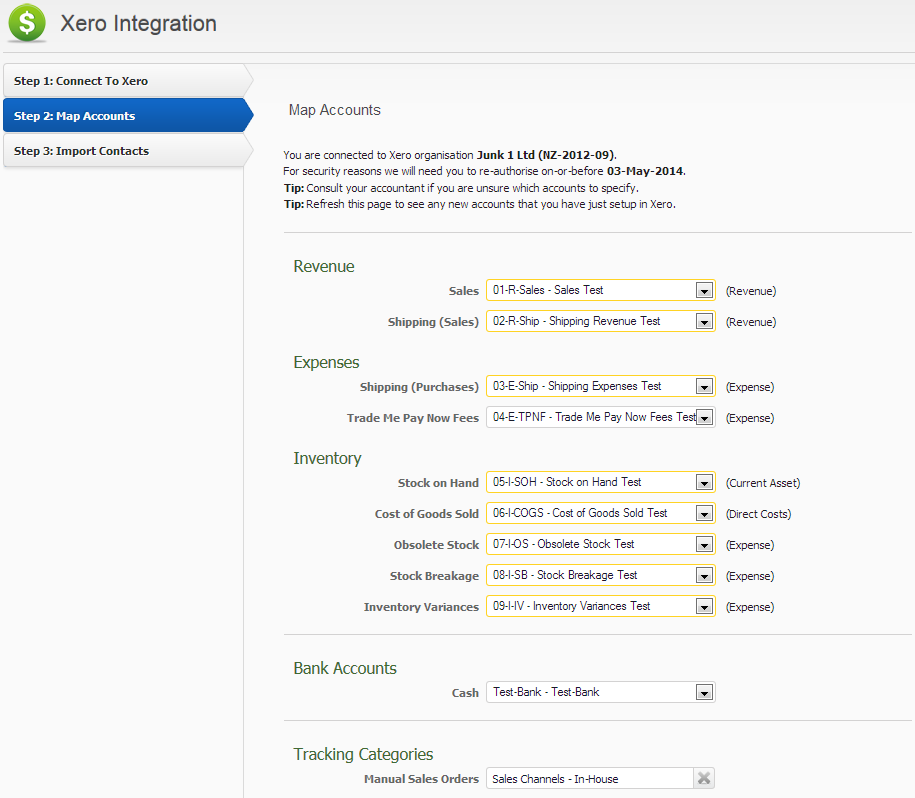The height and width of the screenshot is (798, 915).
Task: Expand the Trade Me Pay Now Fees dropdown
Action: point(600,417)
